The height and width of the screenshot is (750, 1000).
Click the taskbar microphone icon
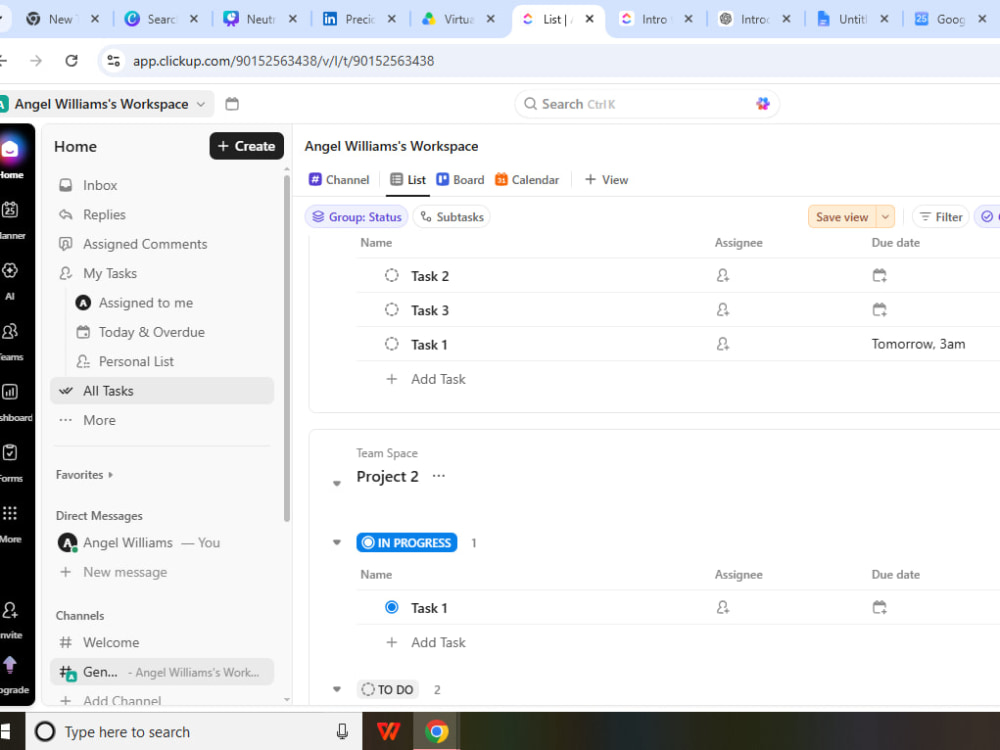(x=342, y=732)
